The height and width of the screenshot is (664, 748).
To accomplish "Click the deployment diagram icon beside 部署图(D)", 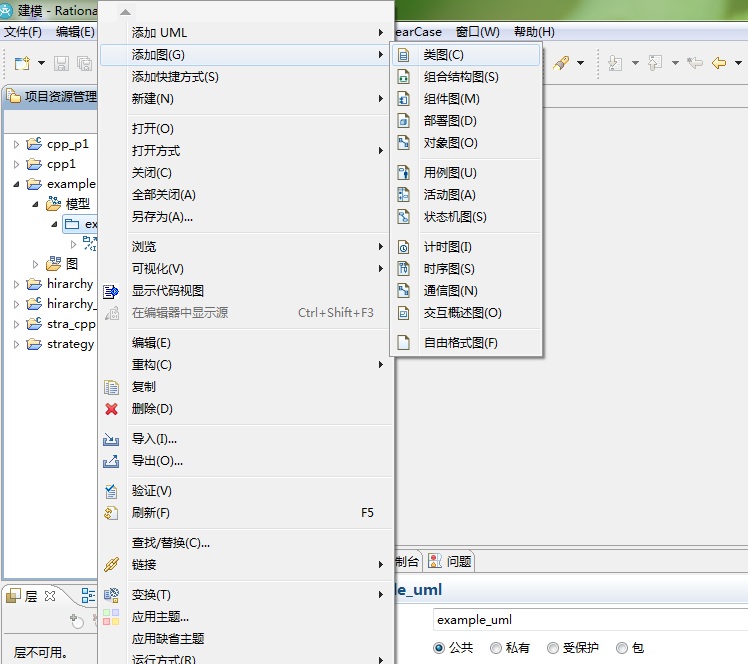I will point(404,121).
